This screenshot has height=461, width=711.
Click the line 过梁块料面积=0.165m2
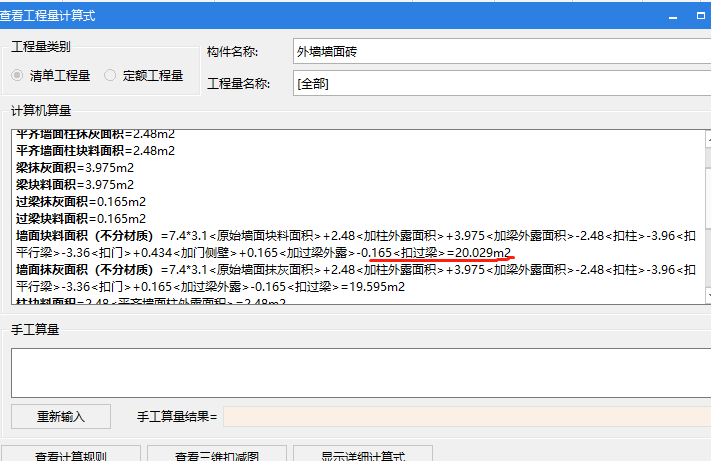click(81, 218)
